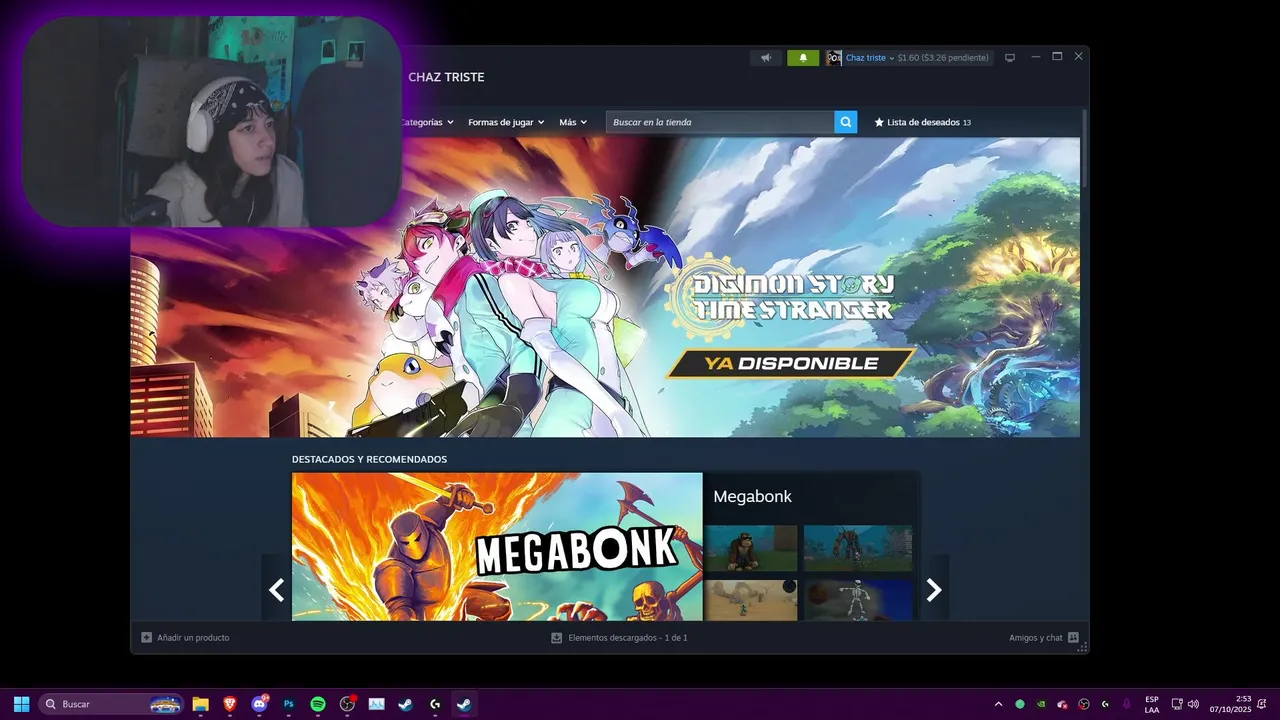Viewport: 1280px width, 720px height.
Task: Click the Digimon Story Time Stranger banner
Action: [x=605, y=287]
